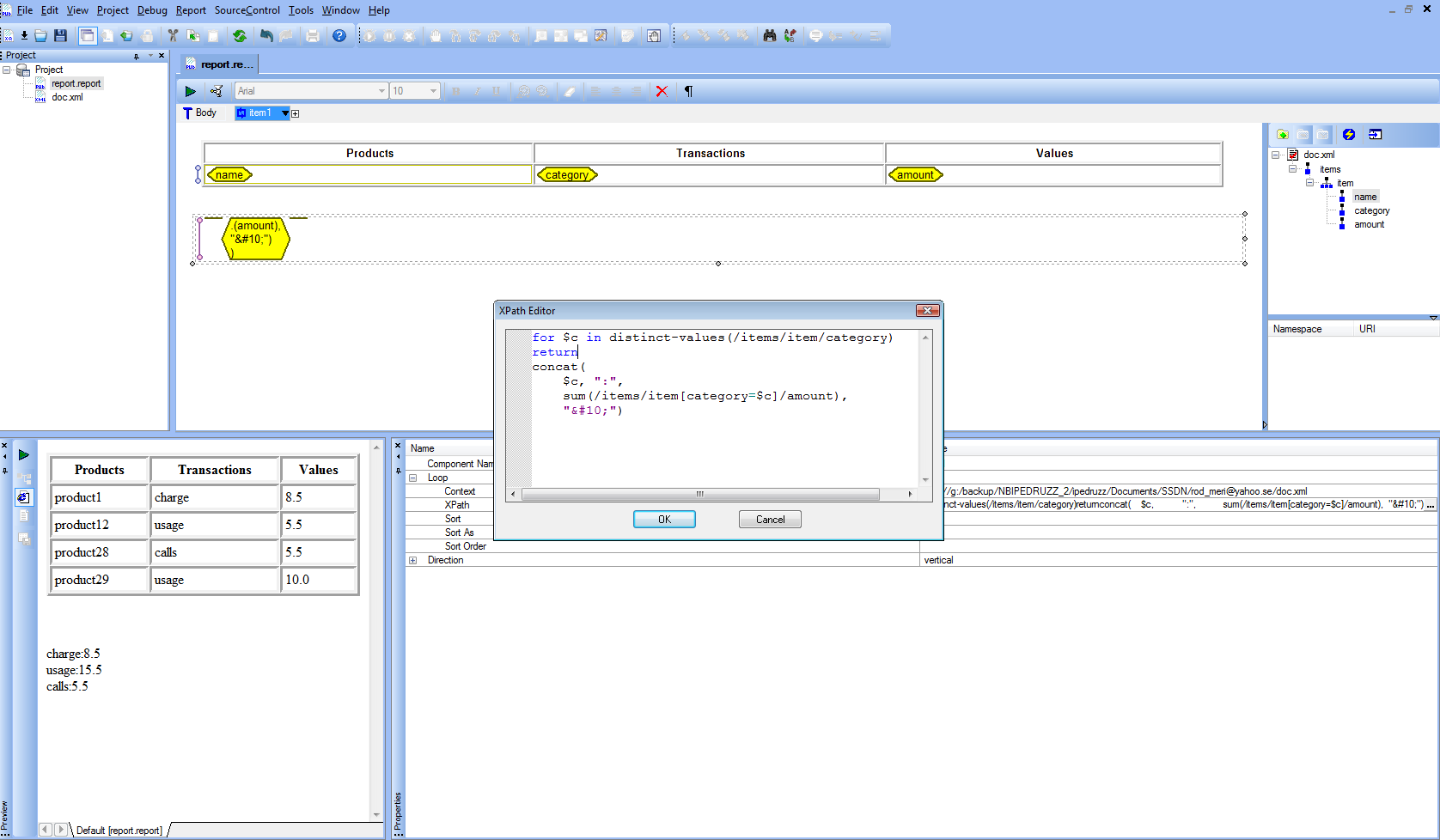The image size is (1440, 840).
Task: Click the Save disk icon in main toolbar
Action: (x=60, y=36)
